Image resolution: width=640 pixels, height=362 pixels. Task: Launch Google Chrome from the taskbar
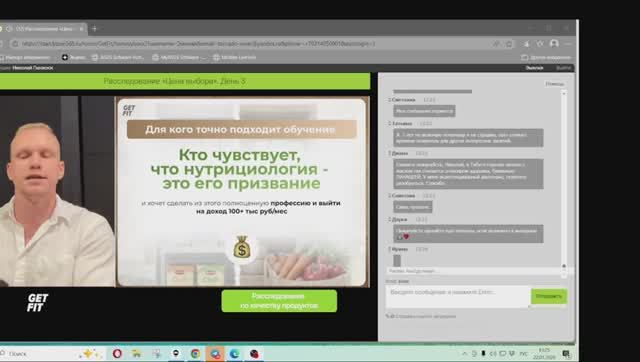click(x=196, y=353)
